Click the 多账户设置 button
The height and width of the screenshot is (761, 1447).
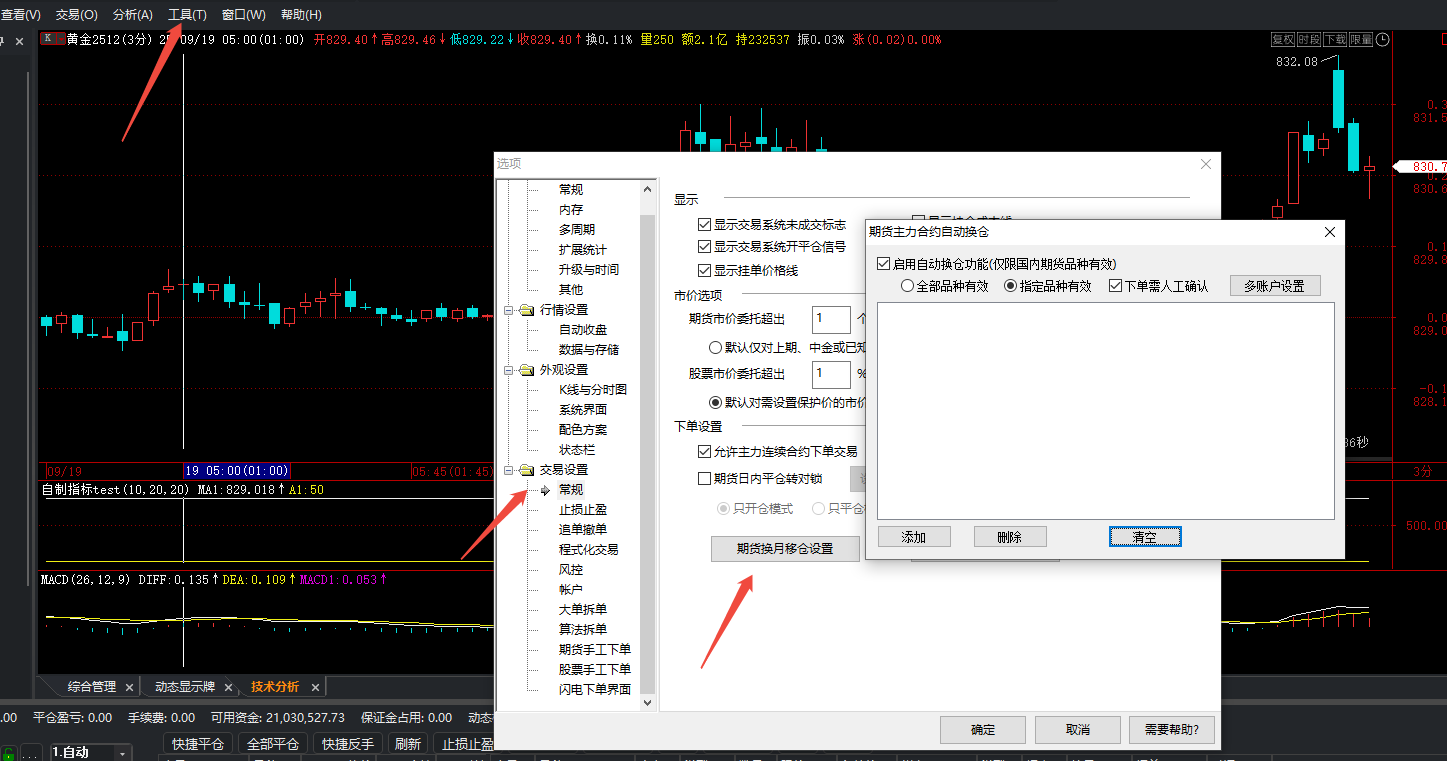1274,286
